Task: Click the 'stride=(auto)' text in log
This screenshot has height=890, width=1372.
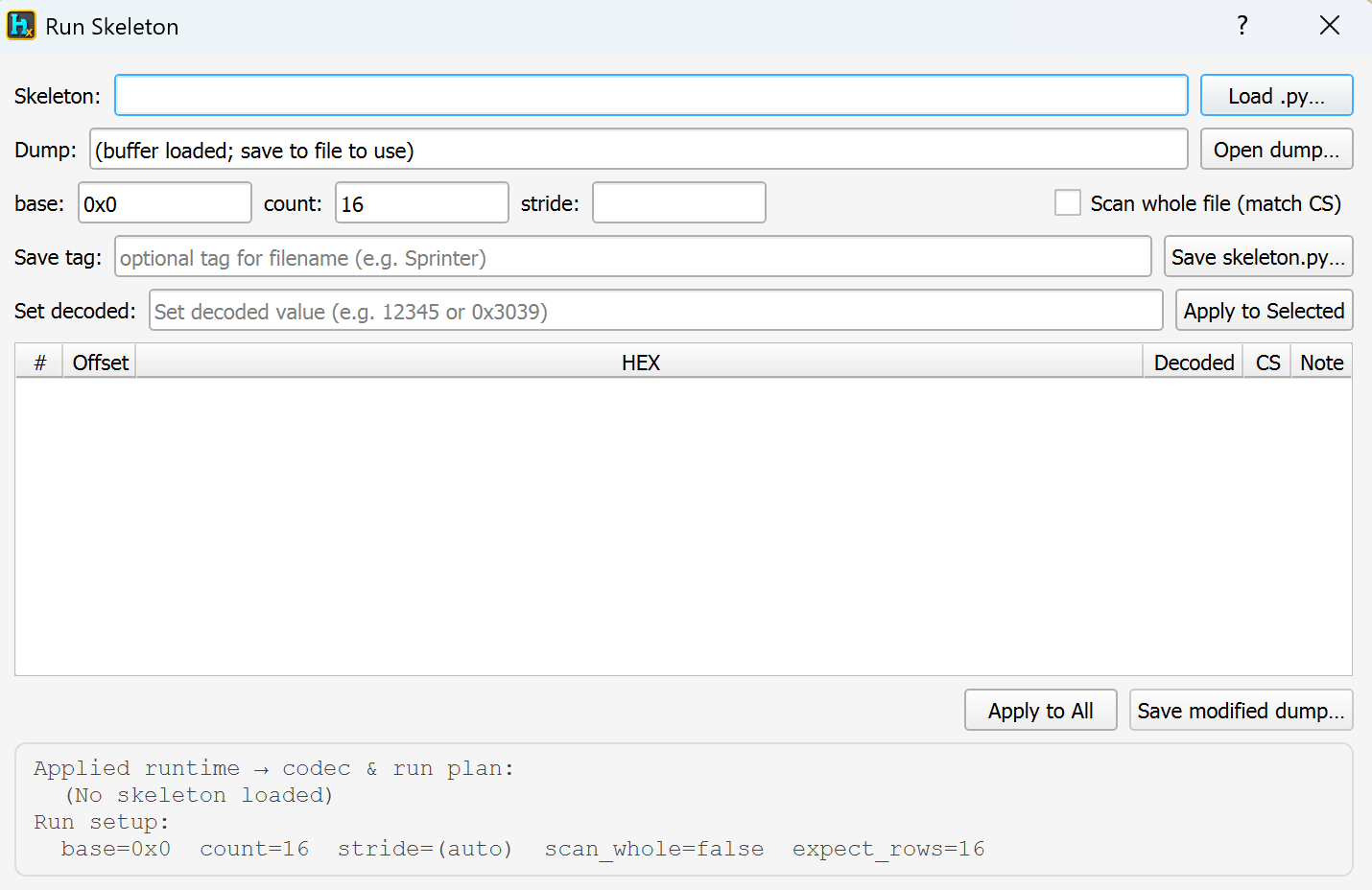Action: click(425, 850)
